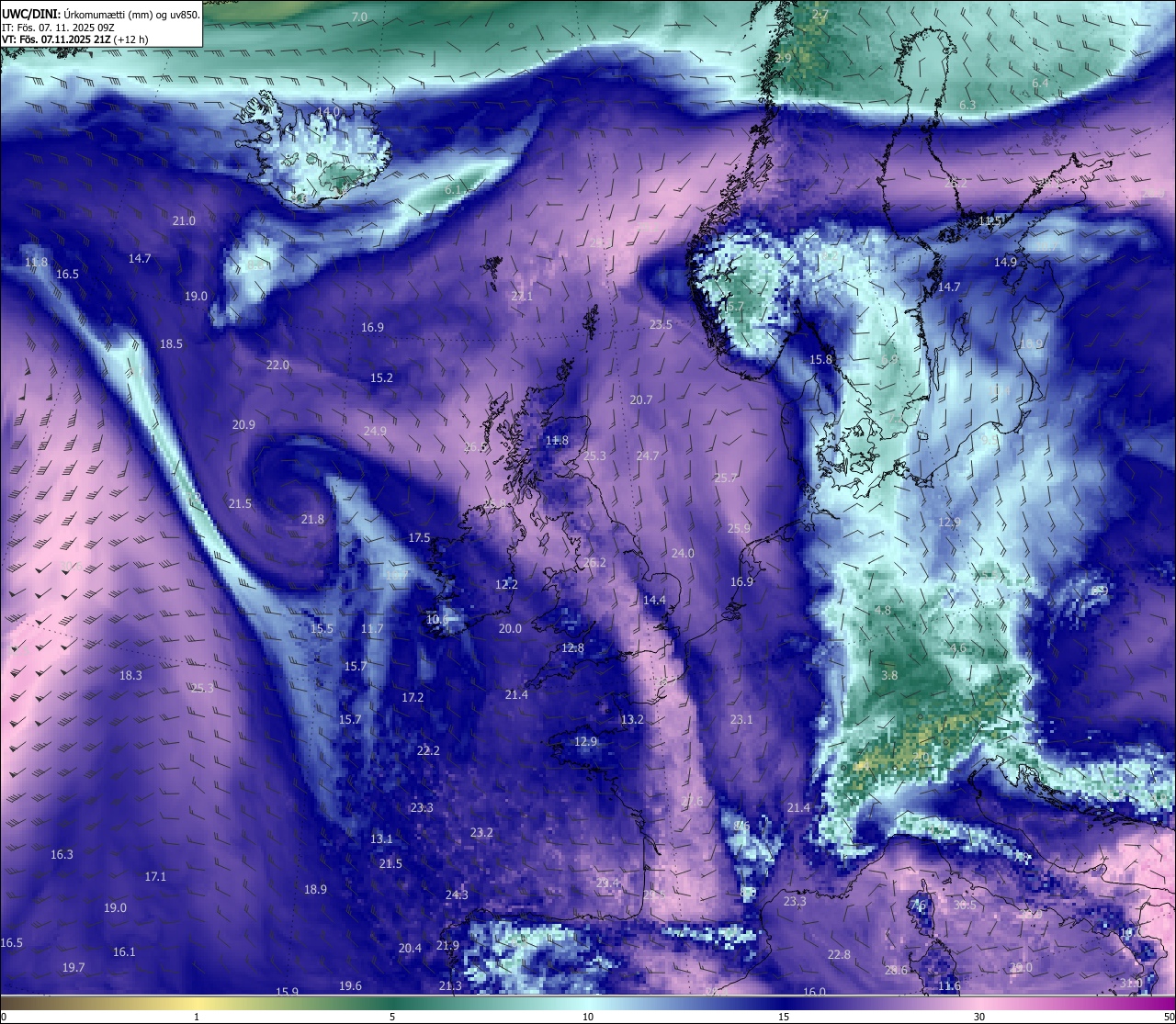Viewport: 1176px width, 1024px height.
Task: Click the 14.0 value over Iceland
Action: pyautogui.click(x=328, y=111)
